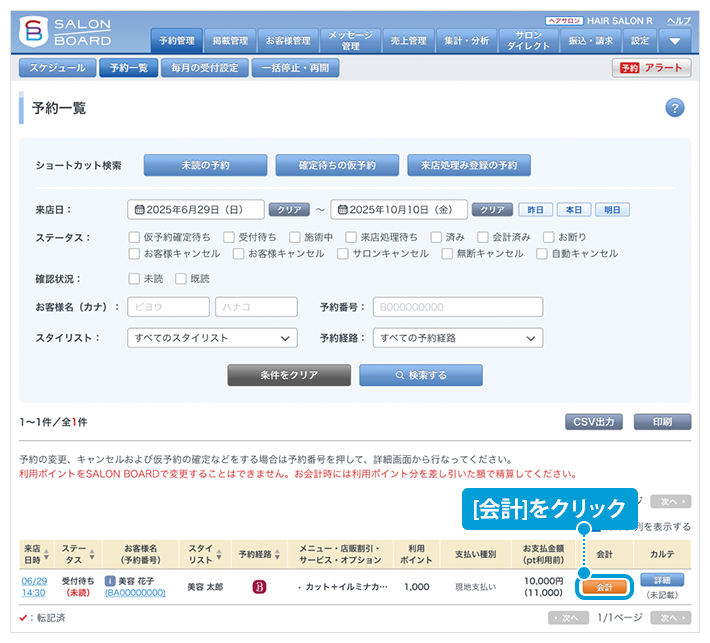710x643 pixels.
Task: Open 掲載管理 main tab
Action: (230, 41)
